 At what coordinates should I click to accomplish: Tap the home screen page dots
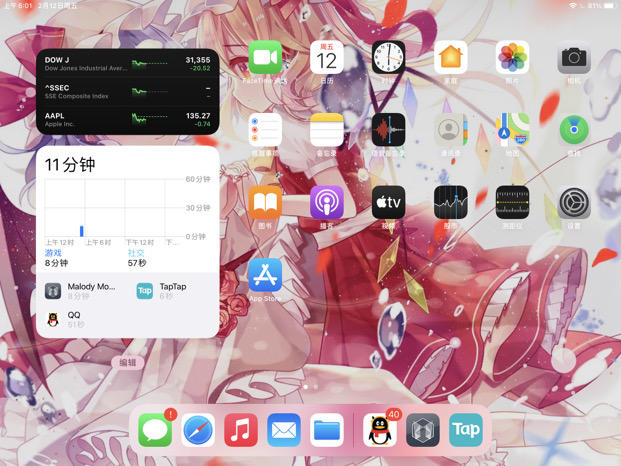[310, 386]
